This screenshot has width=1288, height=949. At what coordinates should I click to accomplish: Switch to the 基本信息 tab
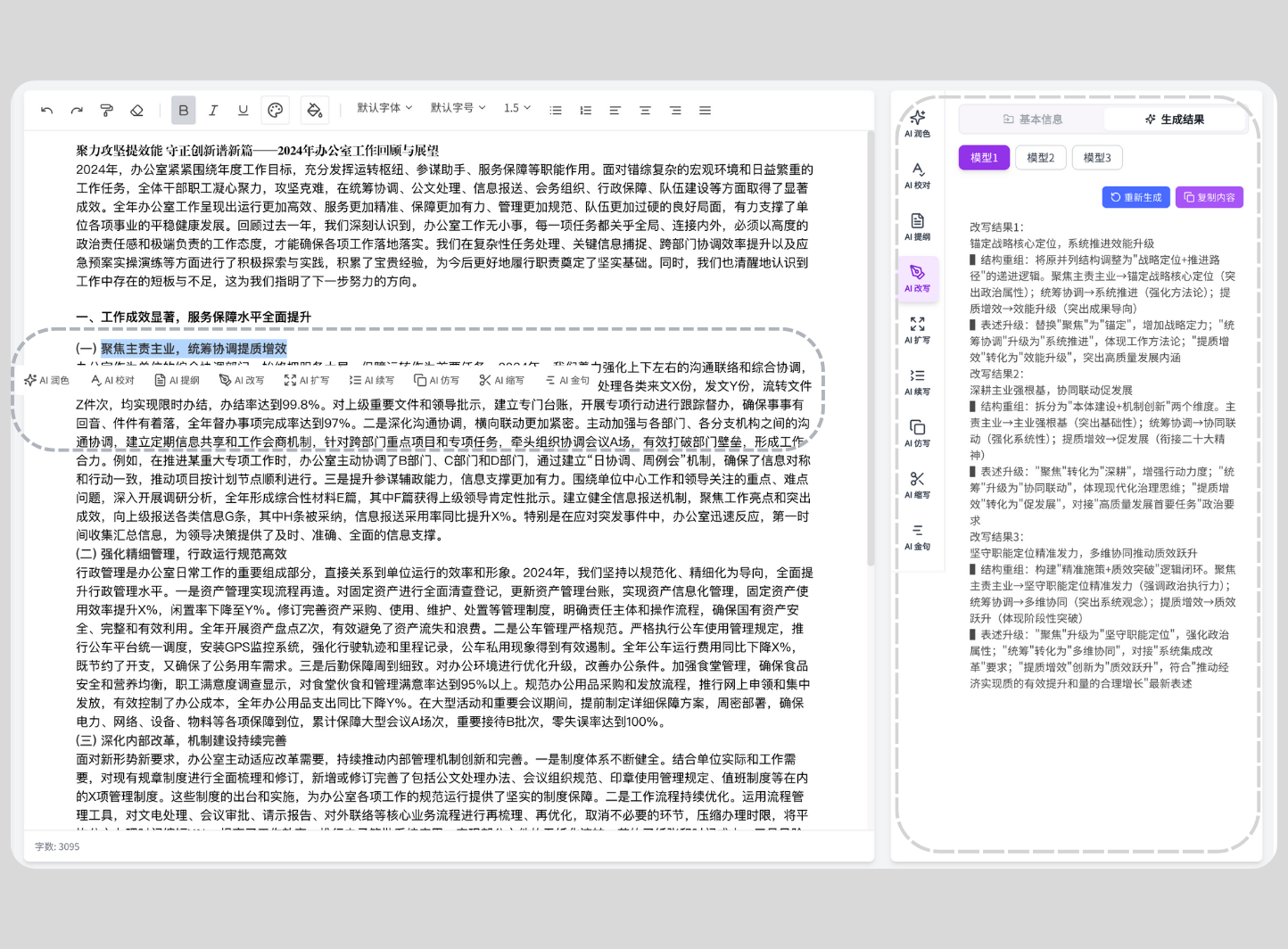(x=1032, y=120)
